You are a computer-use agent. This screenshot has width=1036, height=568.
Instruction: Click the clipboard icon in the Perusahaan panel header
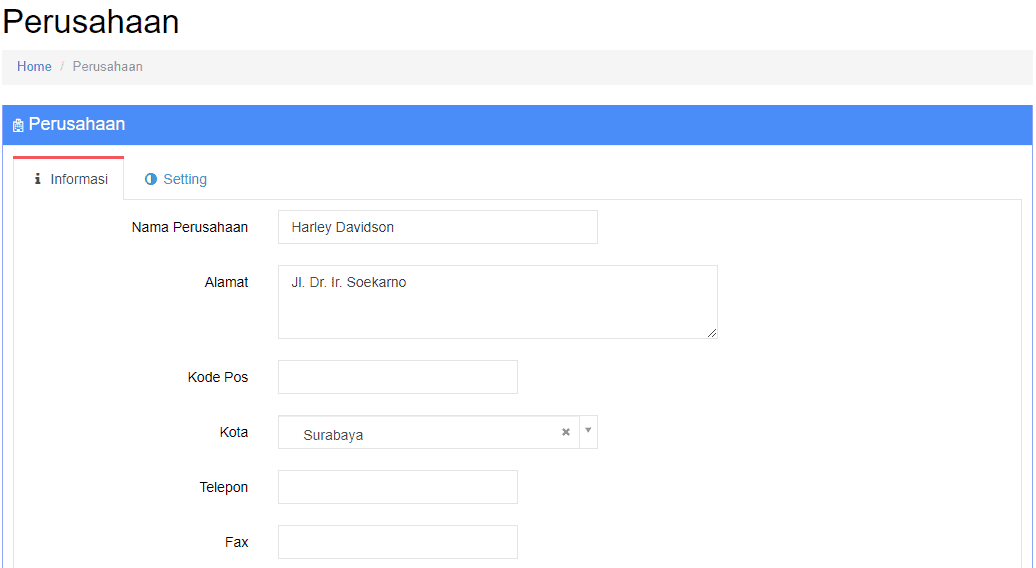point(18,125)
